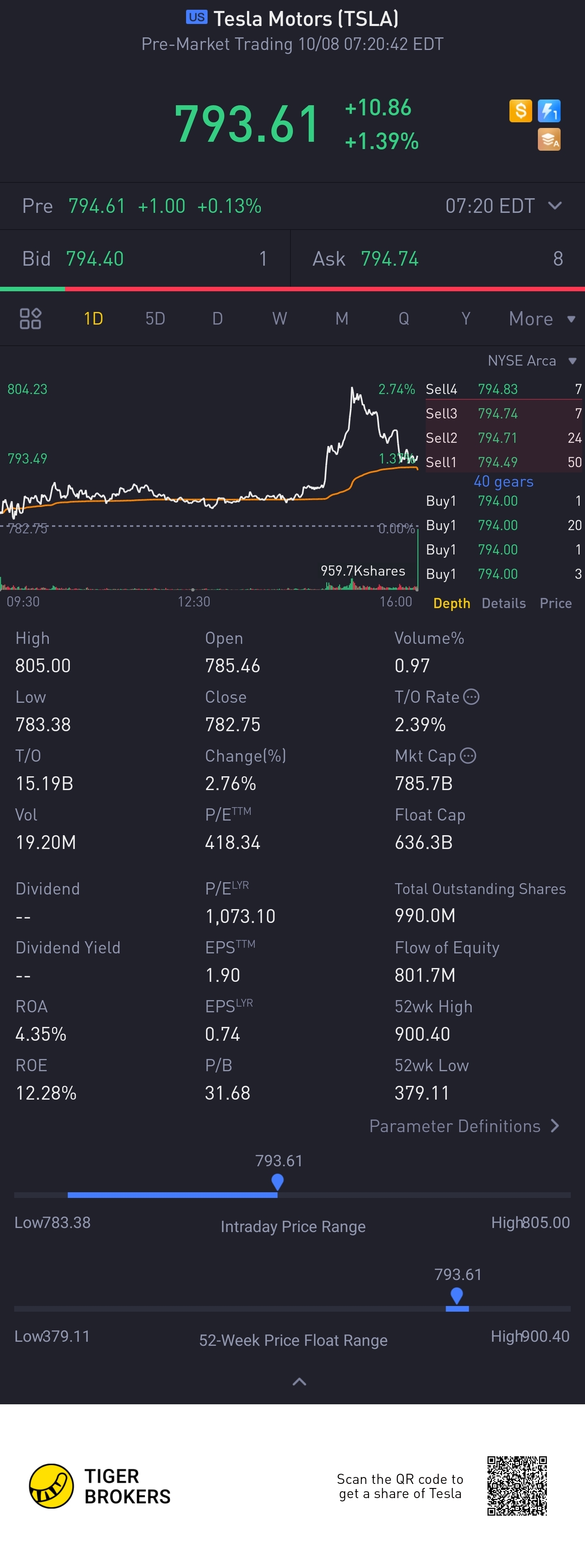Tap the Open value 785.46
The height and width of the screenshot is (1568, 585).
[232, 666]
